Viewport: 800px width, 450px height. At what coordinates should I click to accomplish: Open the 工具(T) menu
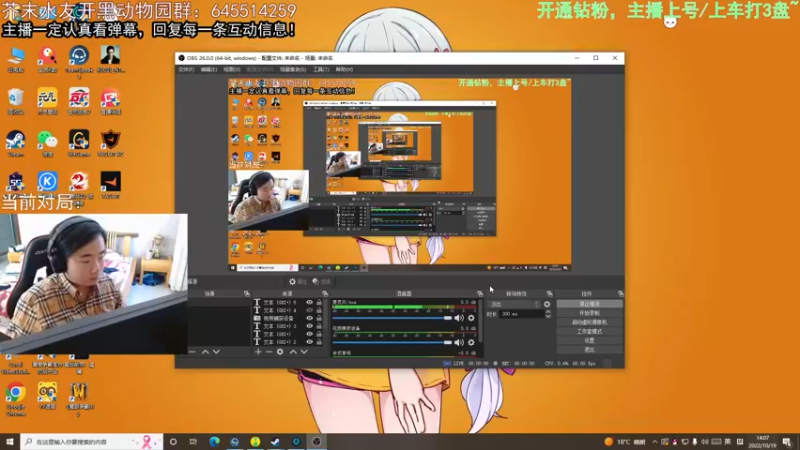click(321, 69)
